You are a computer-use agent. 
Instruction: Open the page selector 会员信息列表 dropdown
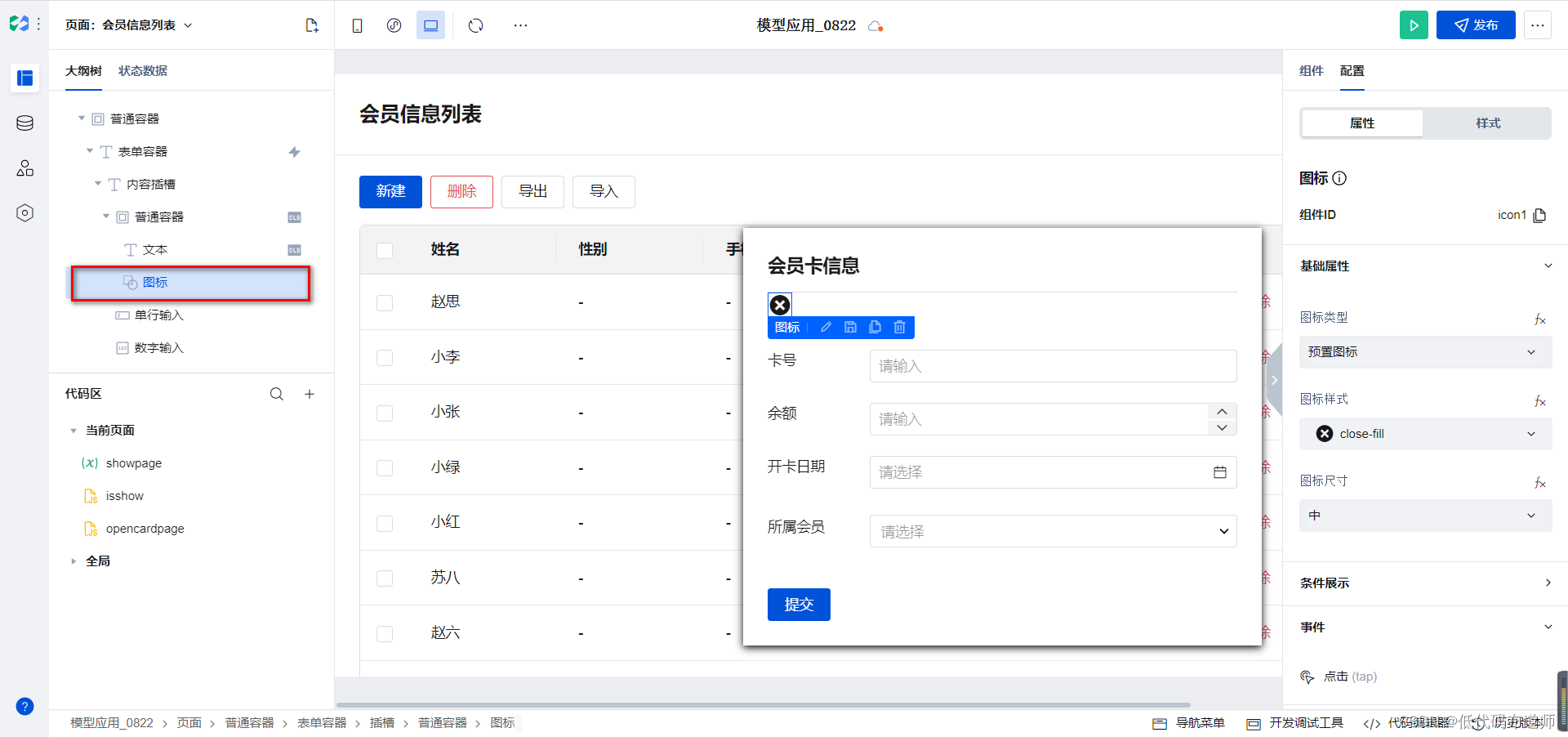129,25
